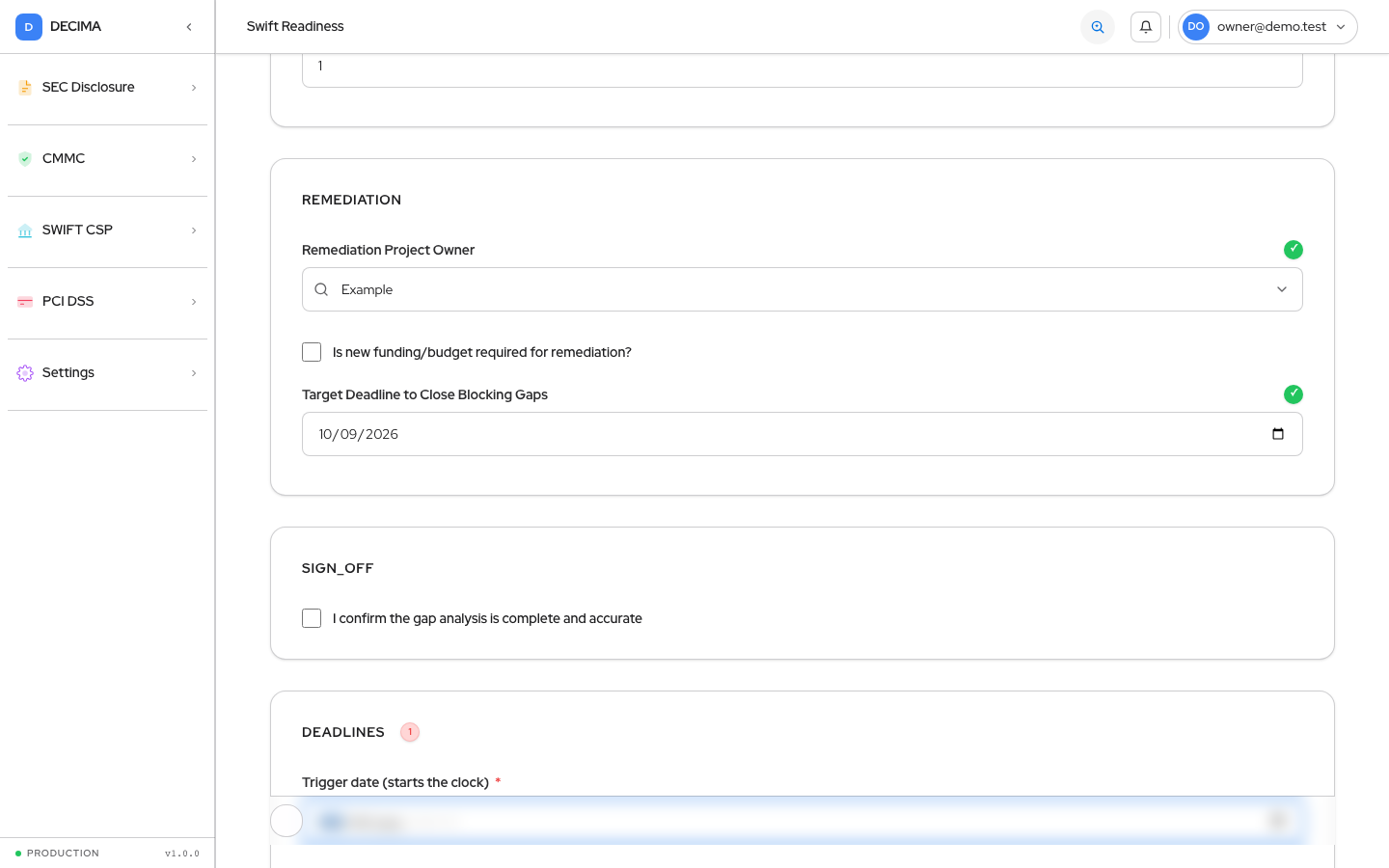
Task: Open SWIFT CSP section
Action: pos(107,231)
